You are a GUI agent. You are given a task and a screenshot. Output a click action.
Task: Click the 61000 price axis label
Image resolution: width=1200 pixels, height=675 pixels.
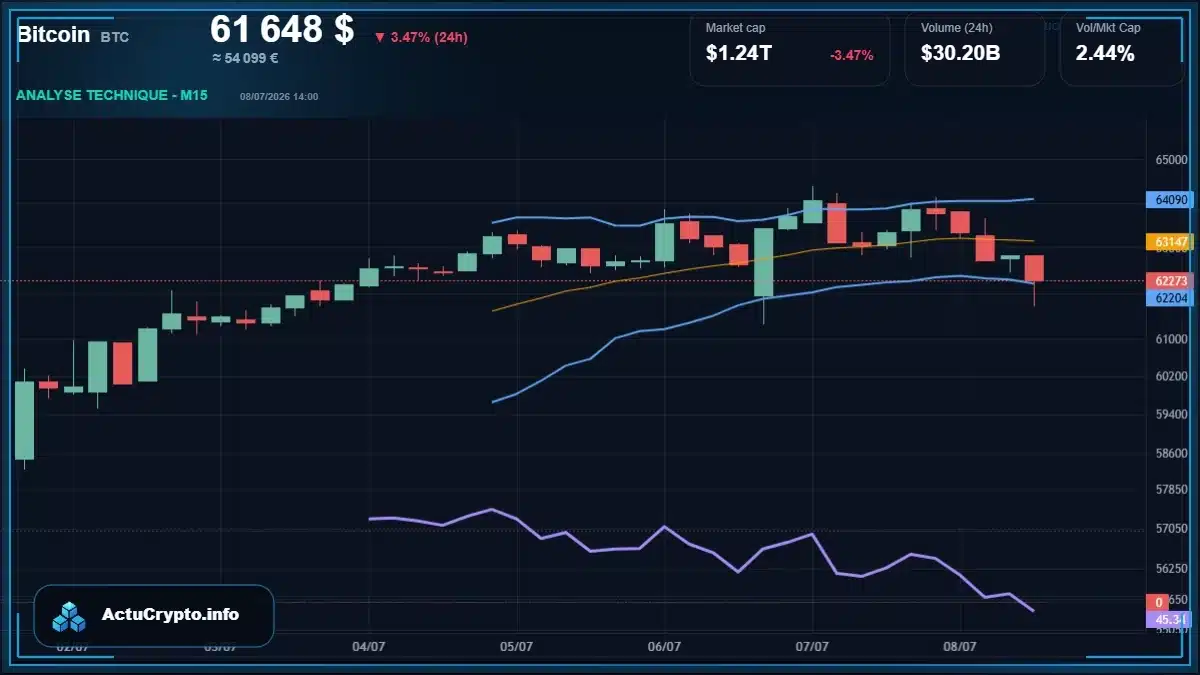click(1171, 340)
